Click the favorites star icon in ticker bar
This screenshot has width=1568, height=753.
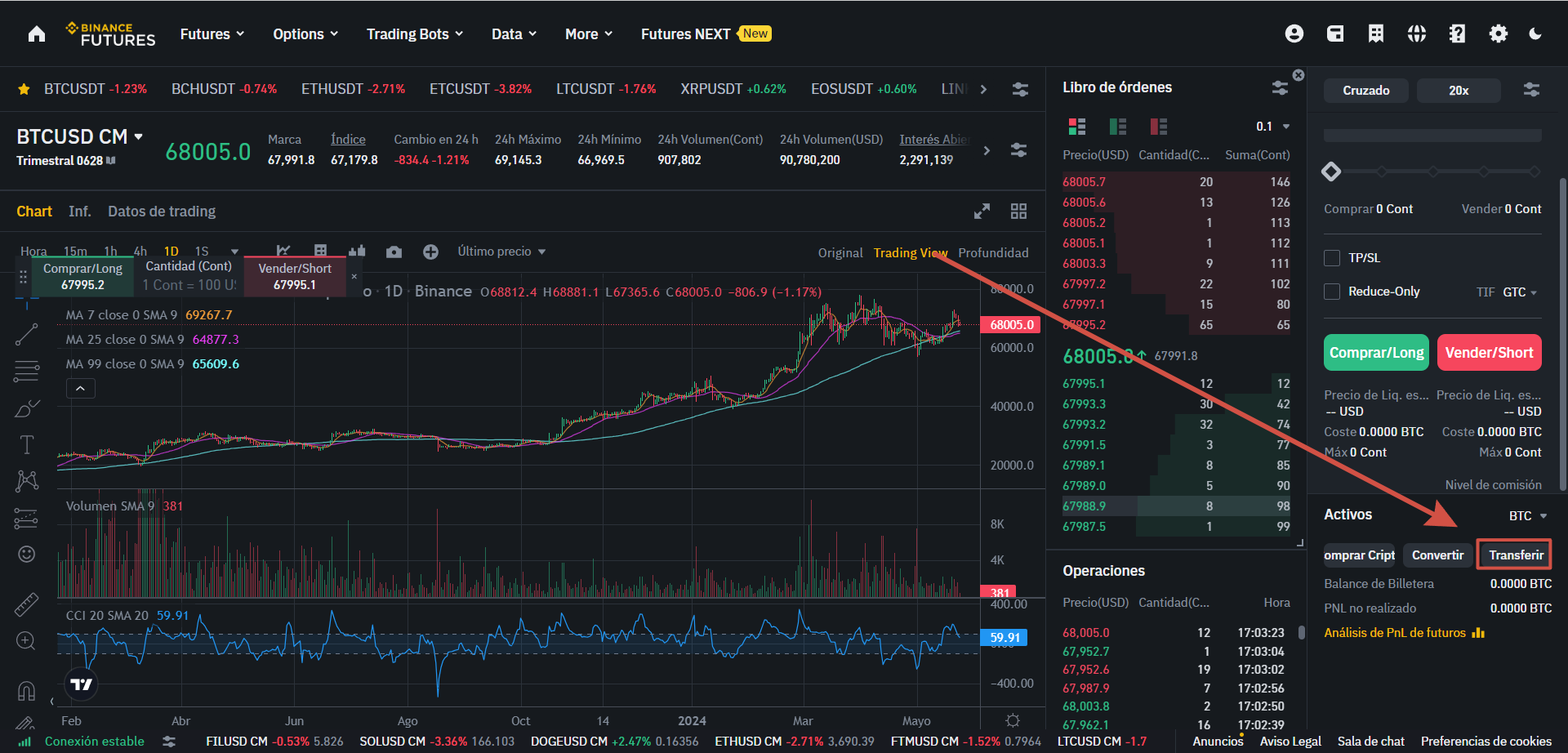pos(24,89)
